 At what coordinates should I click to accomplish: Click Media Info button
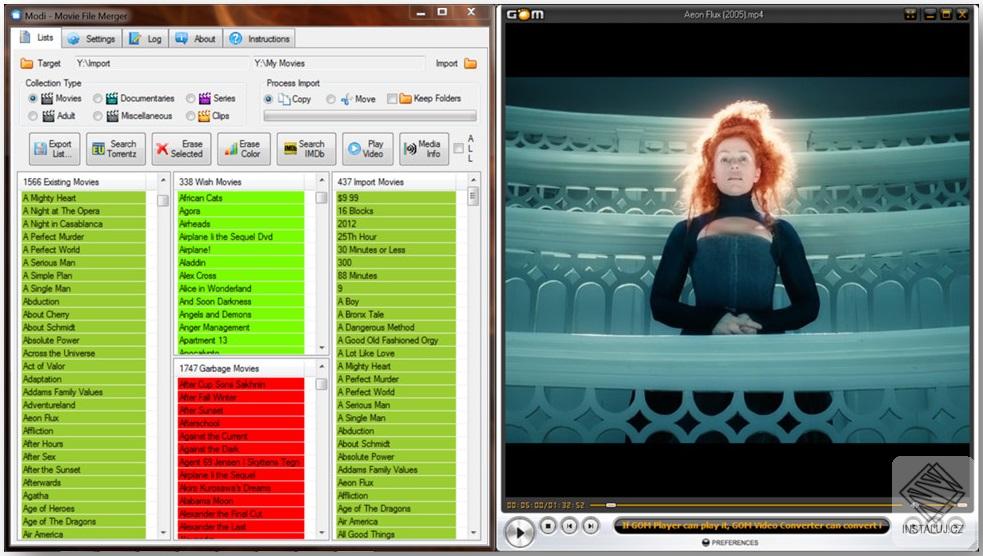pos(424,149)
